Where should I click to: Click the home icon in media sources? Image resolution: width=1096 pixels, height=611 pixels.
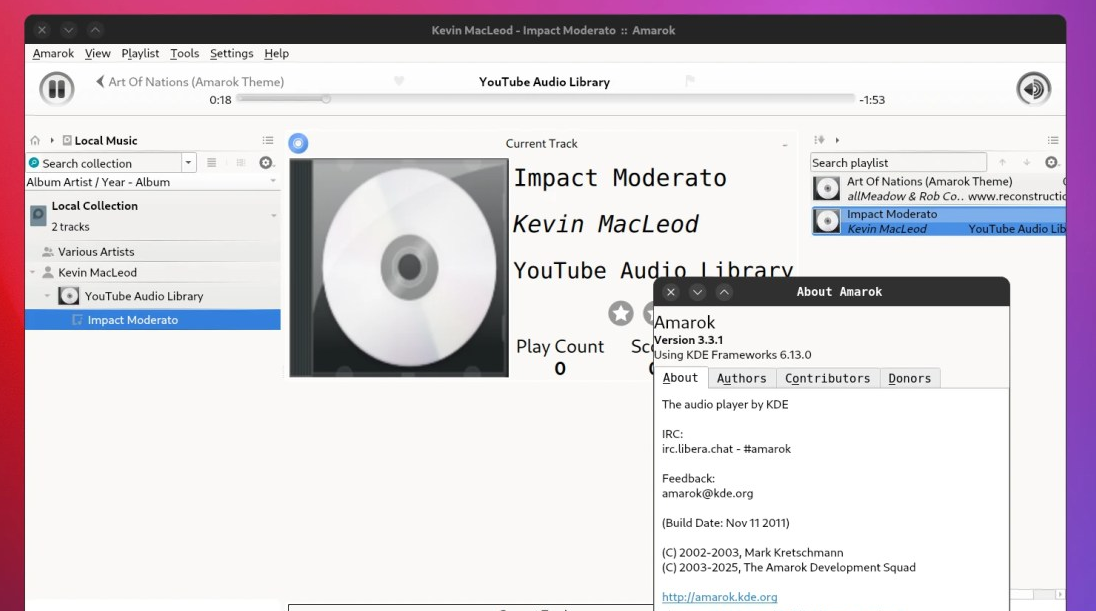(x=35, y=141)
